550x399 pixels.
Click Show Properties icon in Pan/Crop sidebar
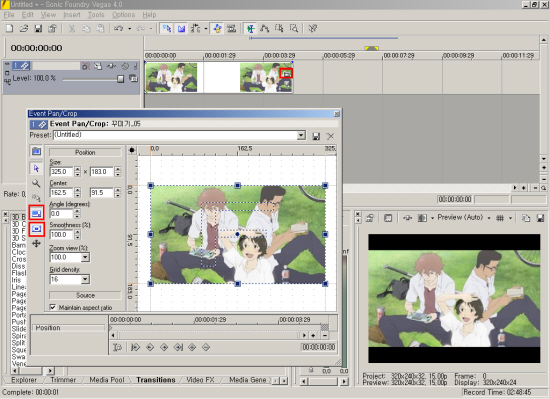click(36, 151)
